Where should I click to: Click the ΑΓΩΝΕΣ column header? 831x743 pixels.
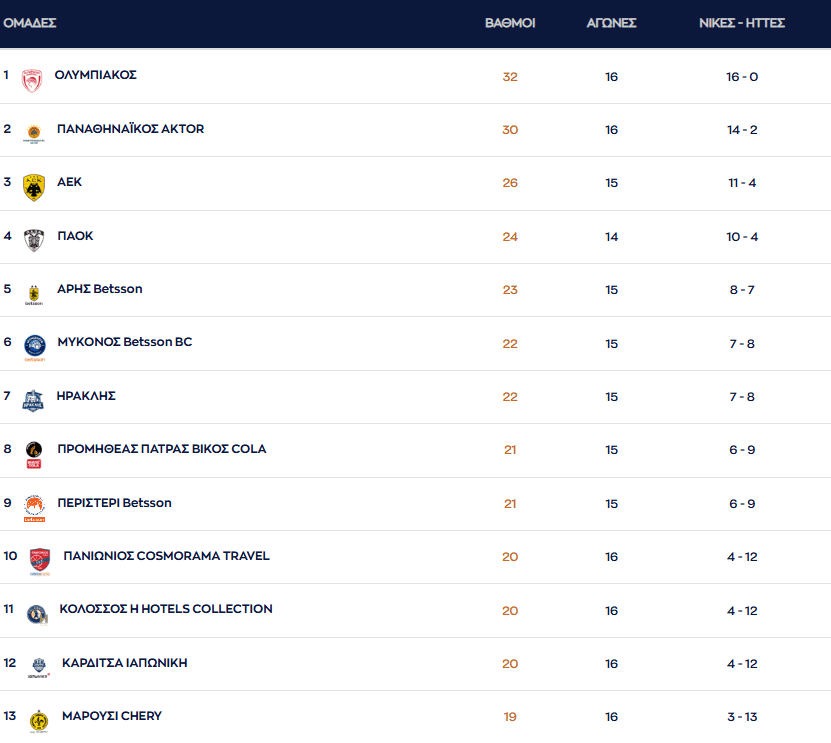coord(611,23)
